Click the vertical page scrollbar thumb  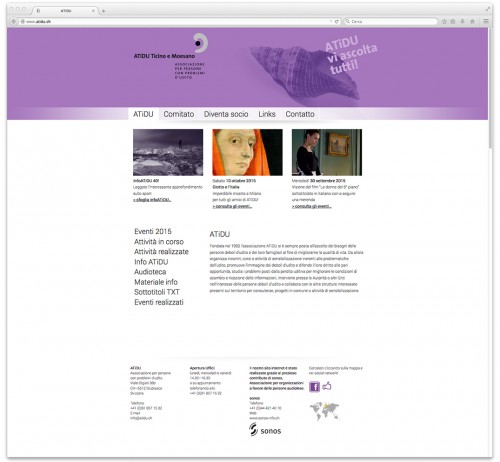(490, 88)
